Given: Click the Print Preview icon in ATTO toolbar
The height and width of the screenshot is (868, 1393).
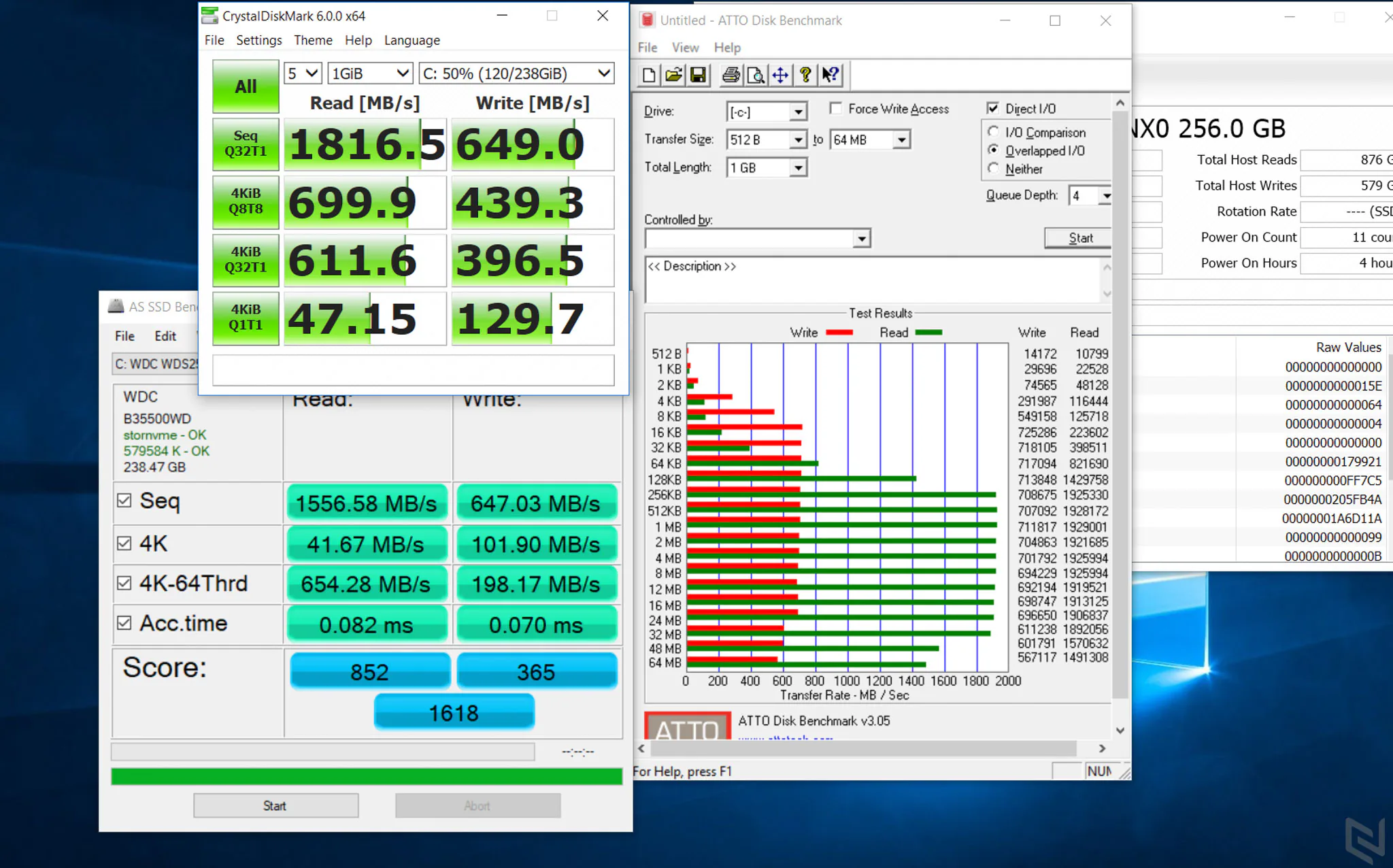Looking at the screenshot, I should coord(756,75).
